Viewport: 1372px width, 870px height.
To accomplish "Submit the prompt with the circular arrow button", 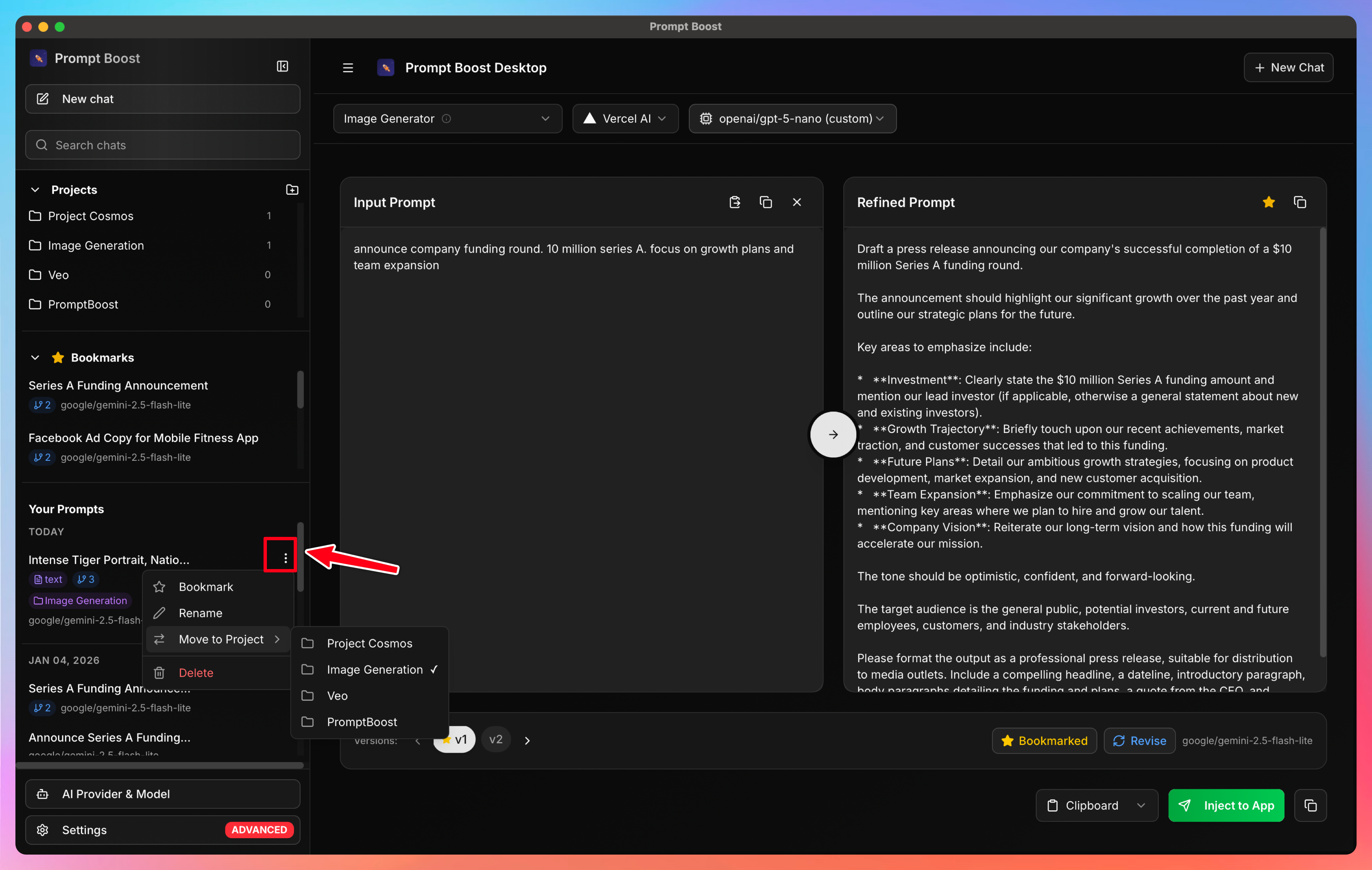I will [833, 434].
